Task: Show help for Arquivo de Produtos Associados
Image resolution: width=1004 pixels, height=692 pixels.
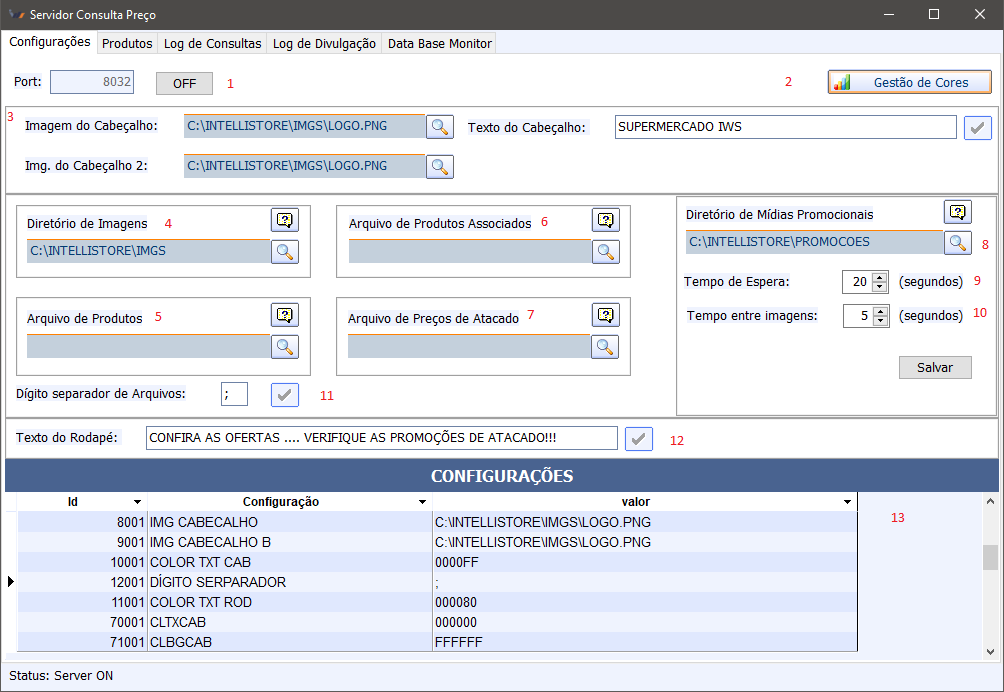Action: 605,220
